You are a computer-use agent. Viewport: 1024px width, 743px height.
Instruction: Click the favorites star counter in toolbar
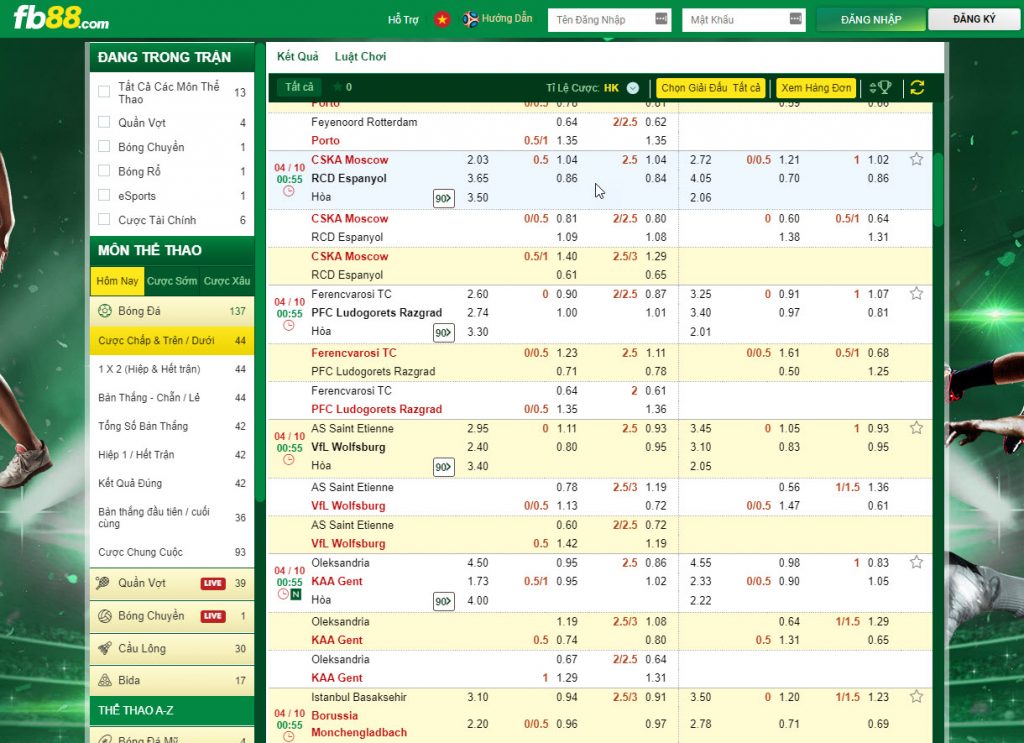(x=341, y=88)
